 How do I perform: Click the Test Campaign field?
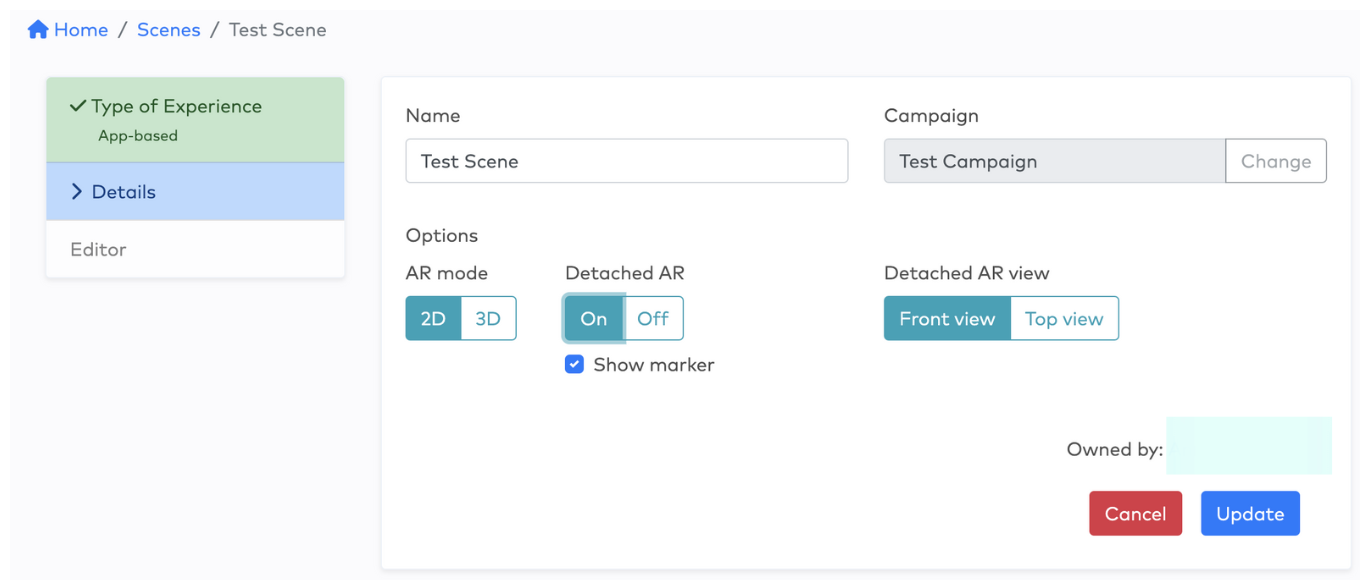(1055, 161)
